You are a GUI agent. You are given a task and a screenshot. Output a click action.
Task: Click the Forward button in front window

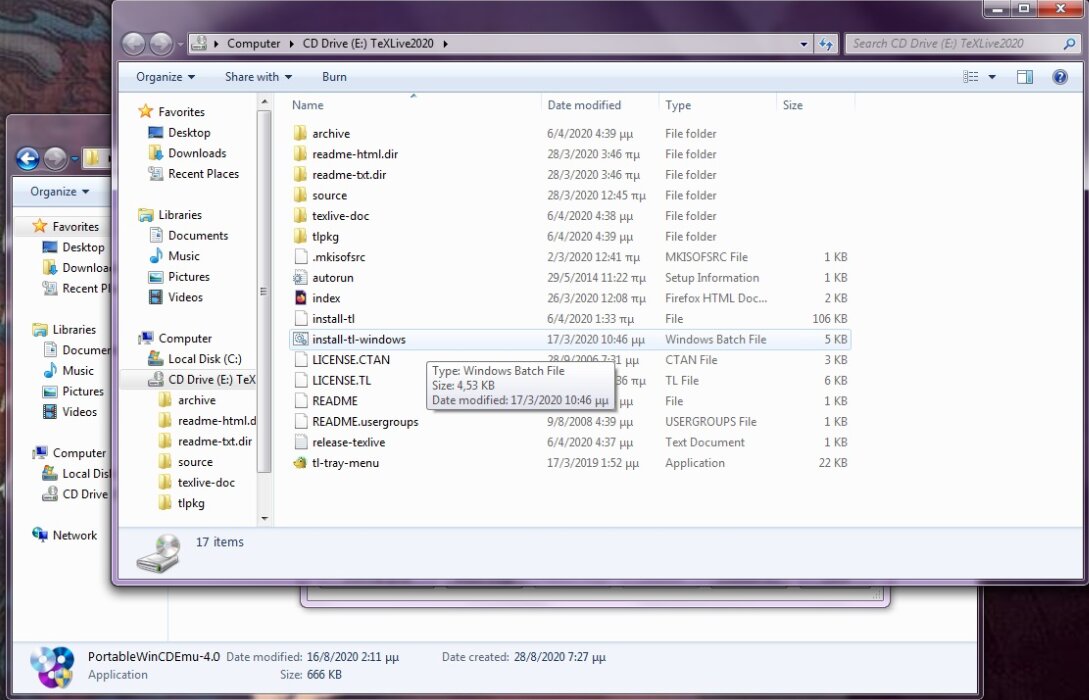coord(161,44)
